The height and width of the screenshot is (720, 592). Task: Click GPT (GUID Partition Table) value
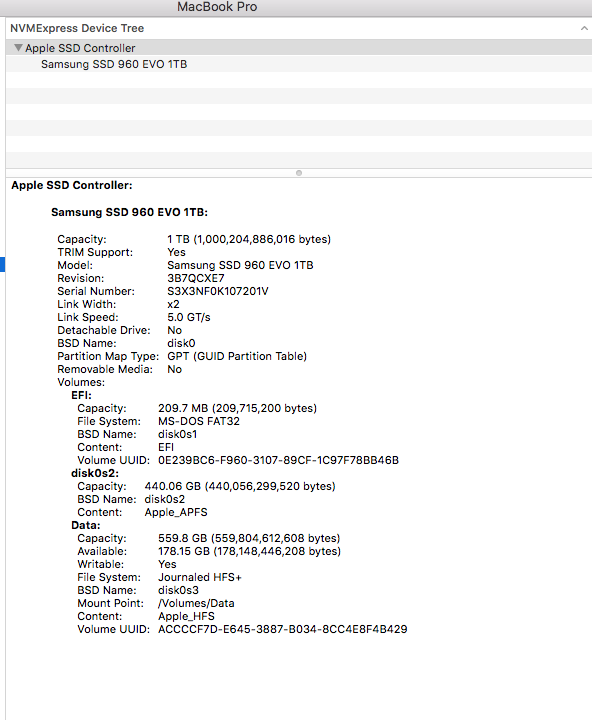237,356
